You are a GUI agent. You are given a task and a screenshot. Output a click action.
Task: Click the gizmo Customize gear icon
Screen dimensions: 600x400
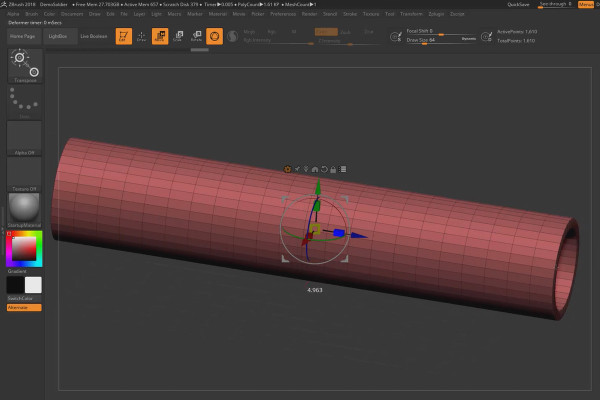click(287, 169)
